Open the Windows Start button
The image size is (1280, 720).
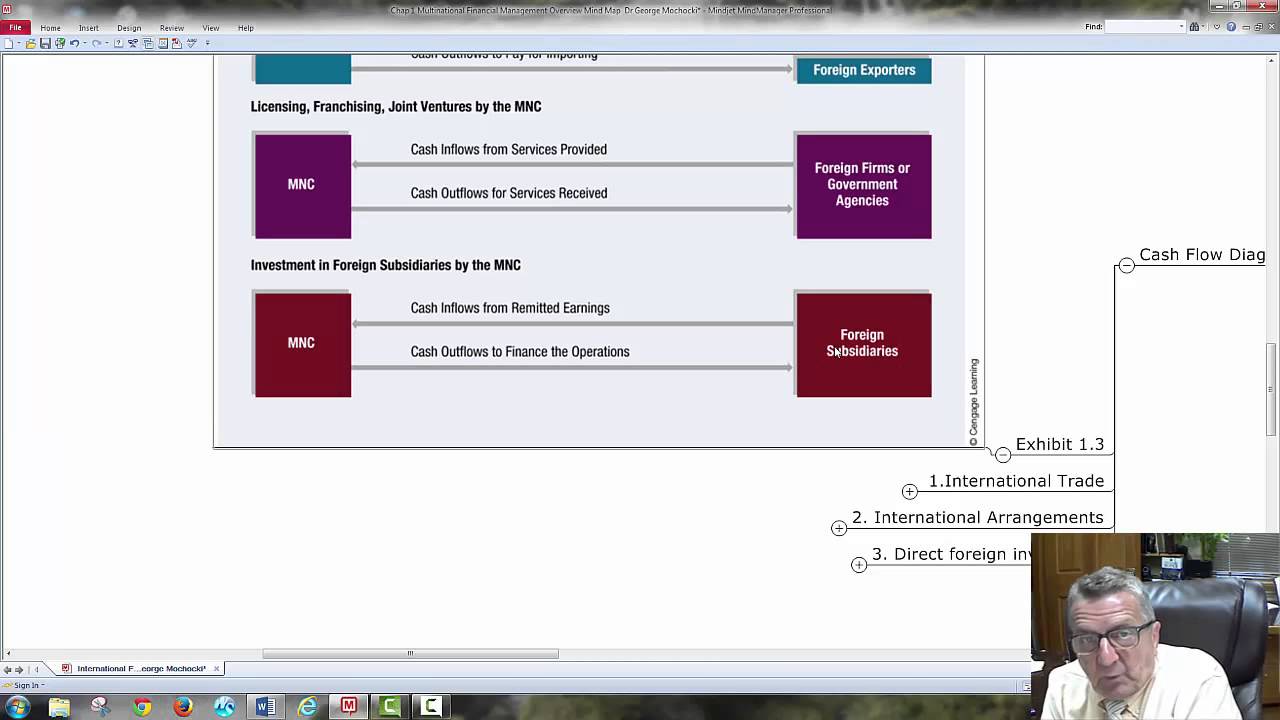point(17,707)
